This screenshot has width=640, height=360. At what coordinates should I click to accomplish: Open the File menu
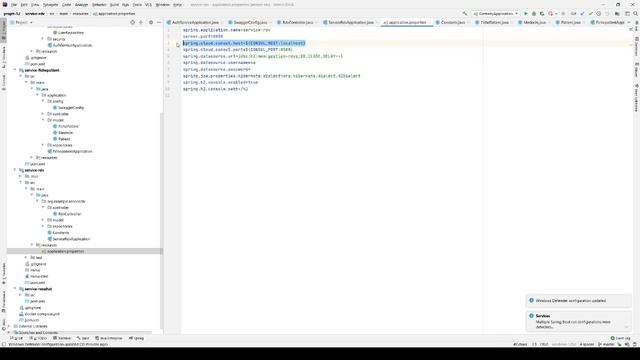14,4
